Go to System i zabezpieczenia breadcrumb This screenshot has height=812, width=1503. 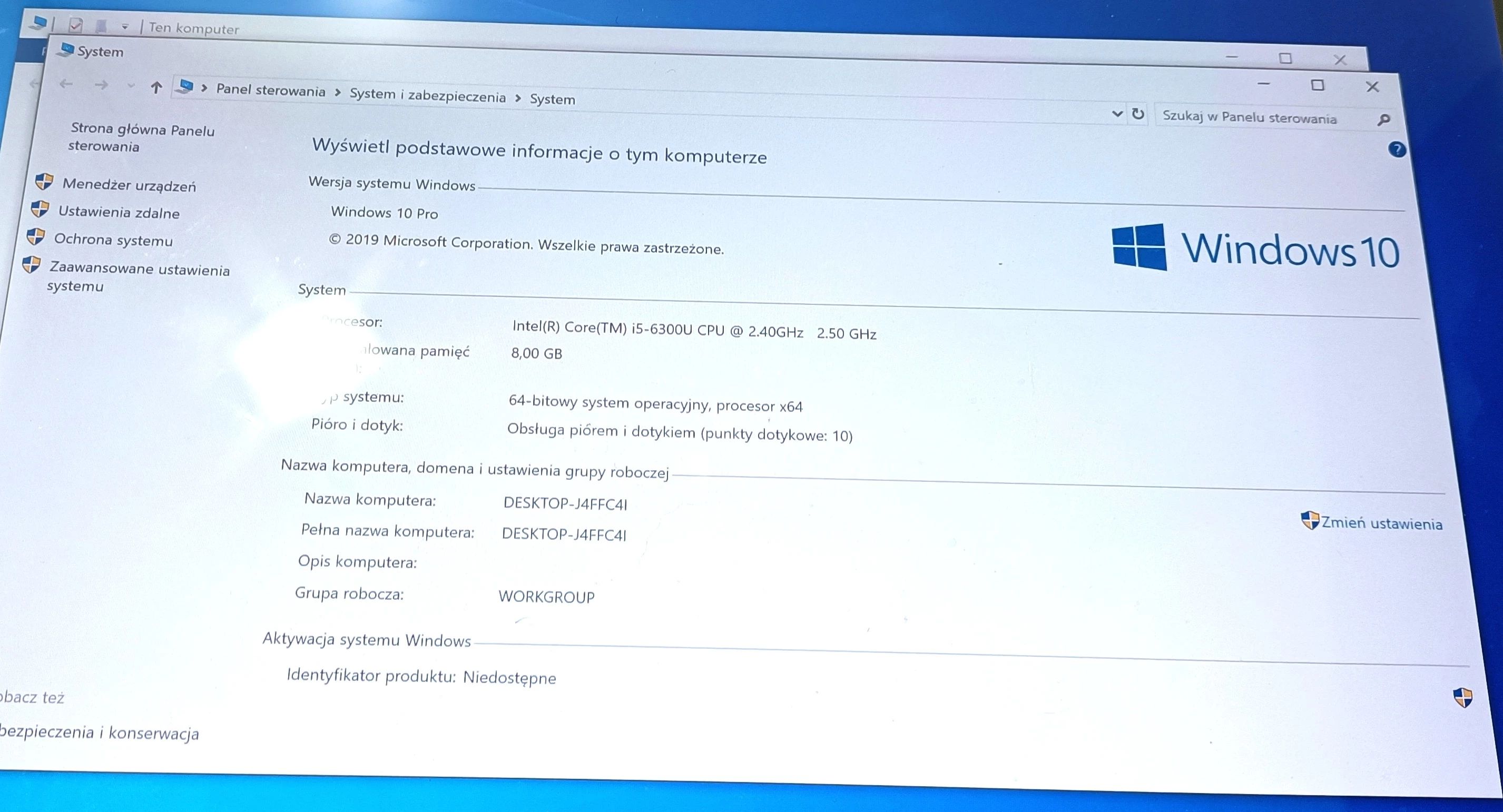coord(427,96)
